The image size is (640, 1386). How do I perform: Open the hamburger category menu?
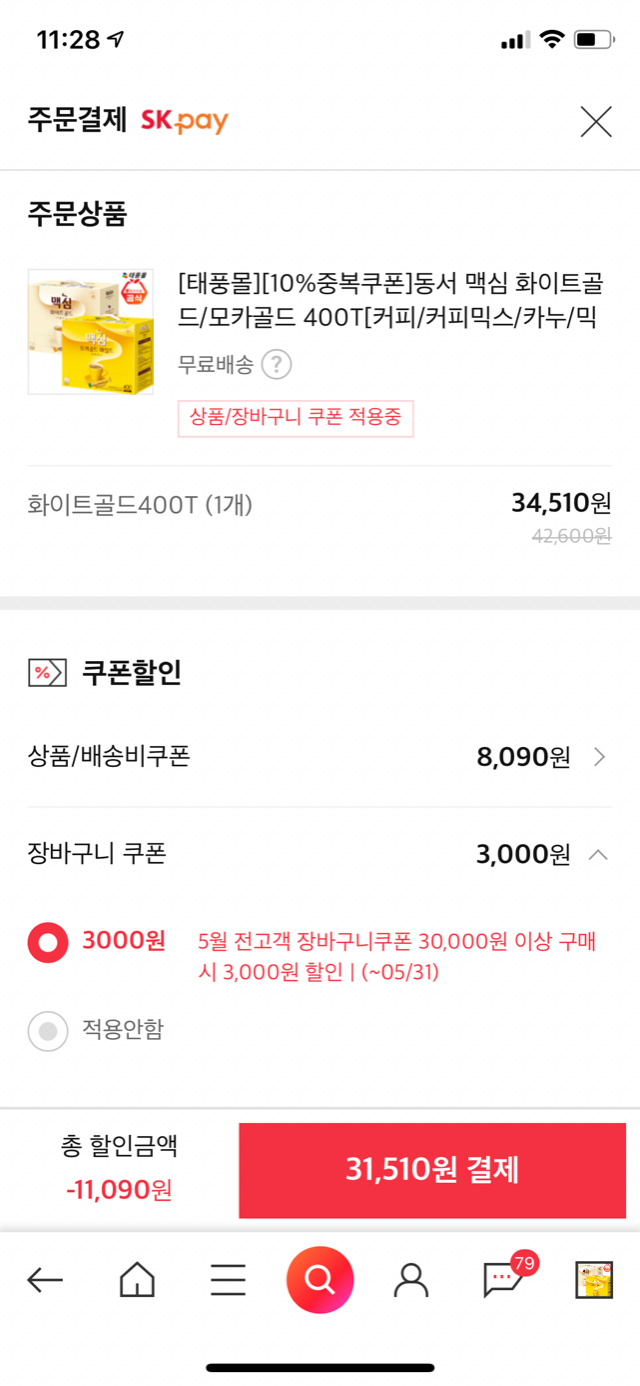(x=228, y=1279)
